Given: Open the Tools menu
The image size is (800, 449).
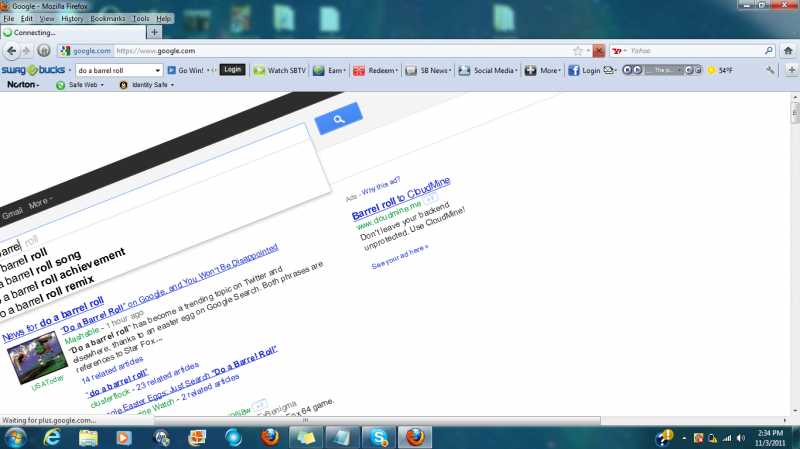Looking at the screenshot, I should 141,18.
